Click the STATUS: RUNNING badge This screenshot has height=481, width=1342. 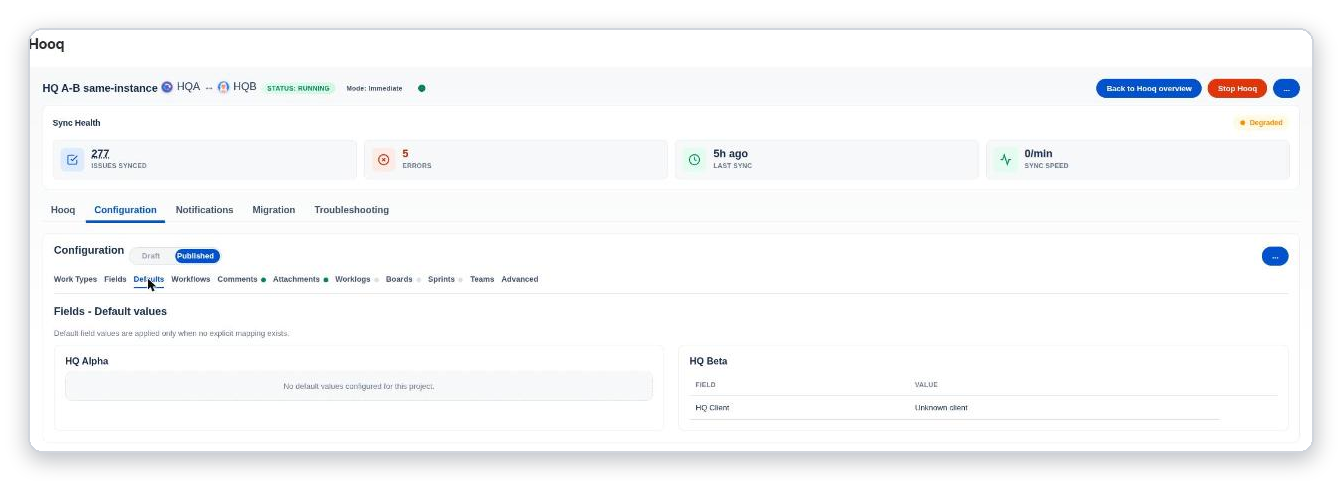[x=298, y=88]
